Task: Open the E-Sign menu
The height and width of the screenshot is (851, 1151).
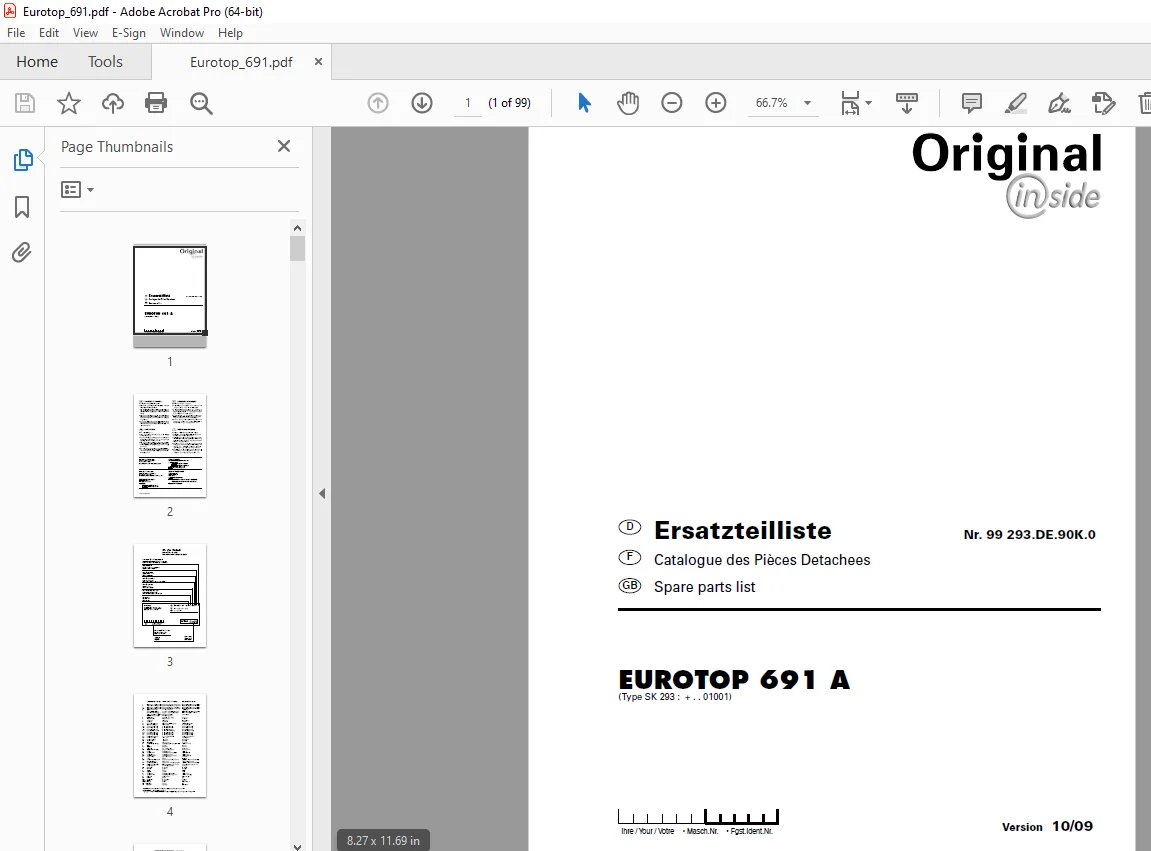Action: pos(128,32)
